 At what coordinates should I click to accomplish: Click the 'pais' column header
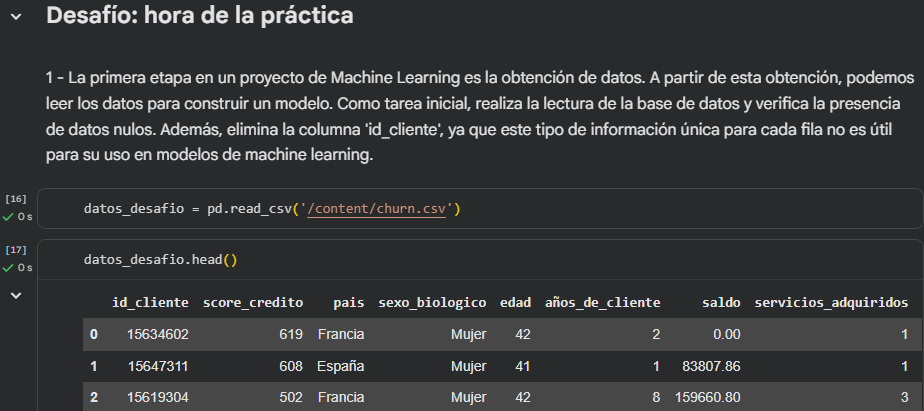(349, 302)
